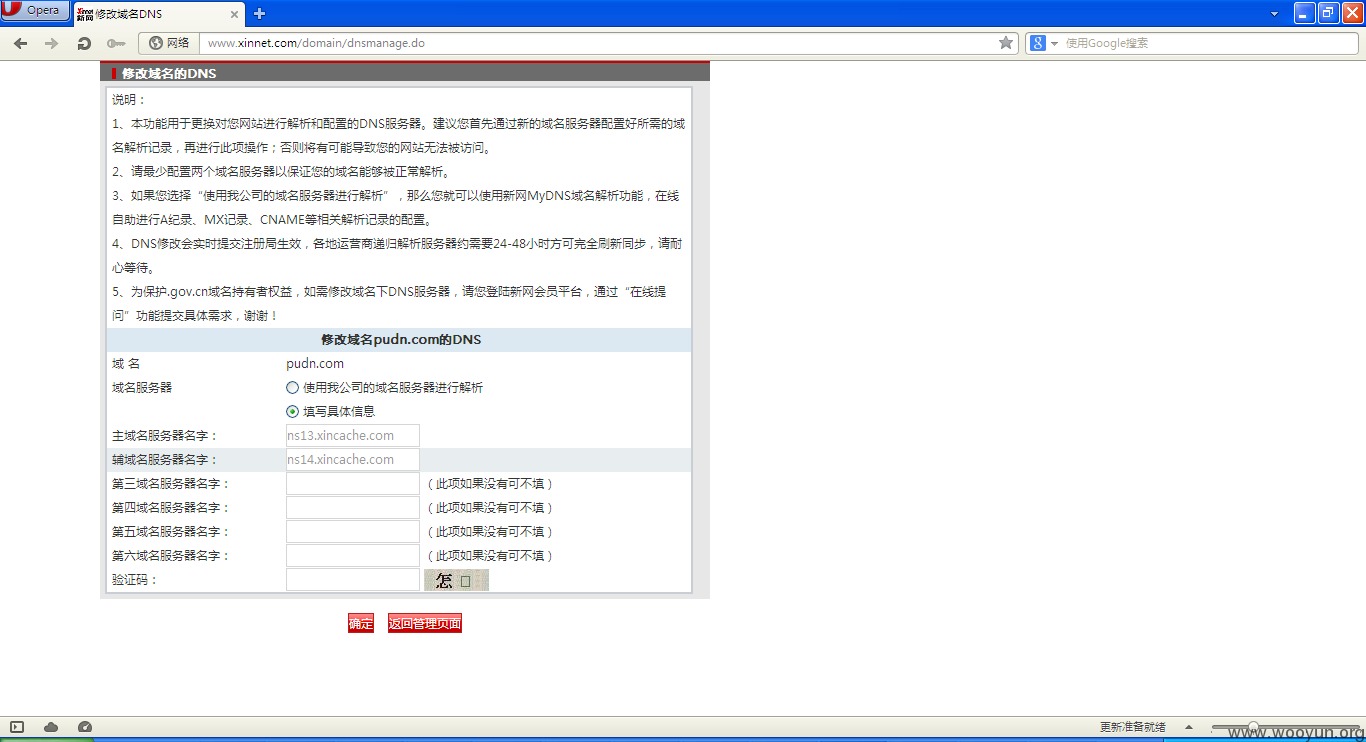Reload the page with refresh icon

click(84, 43)
